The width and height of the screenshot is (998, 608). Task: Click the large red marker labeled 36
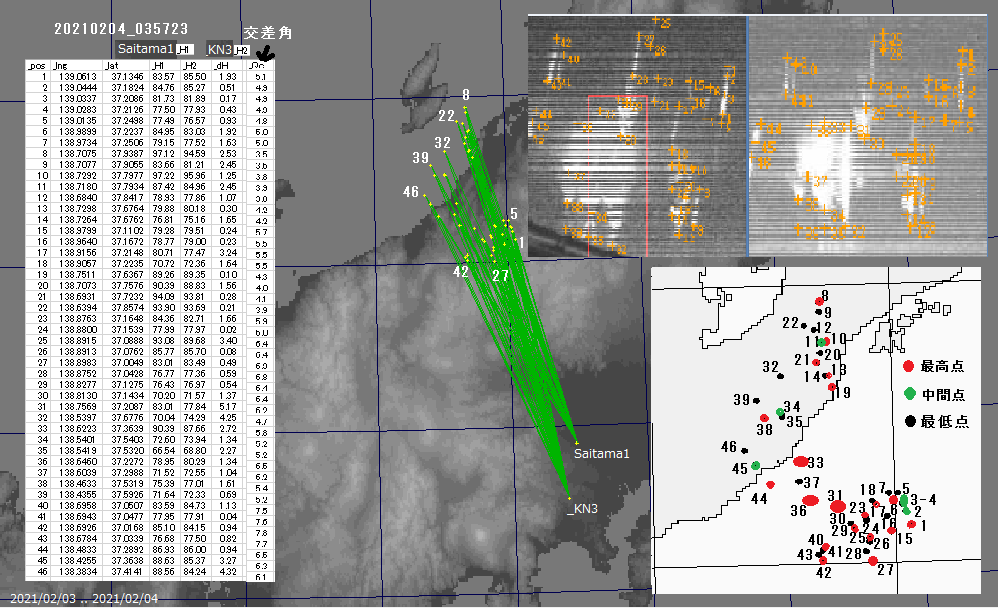(811, 499)
